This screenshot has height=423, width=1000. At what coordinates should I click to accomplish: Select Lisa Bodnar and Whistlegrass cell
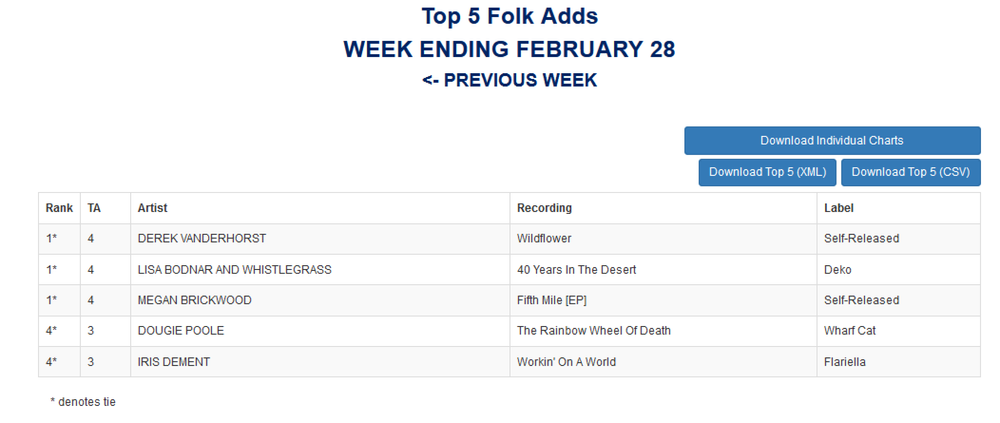(320, 270)
